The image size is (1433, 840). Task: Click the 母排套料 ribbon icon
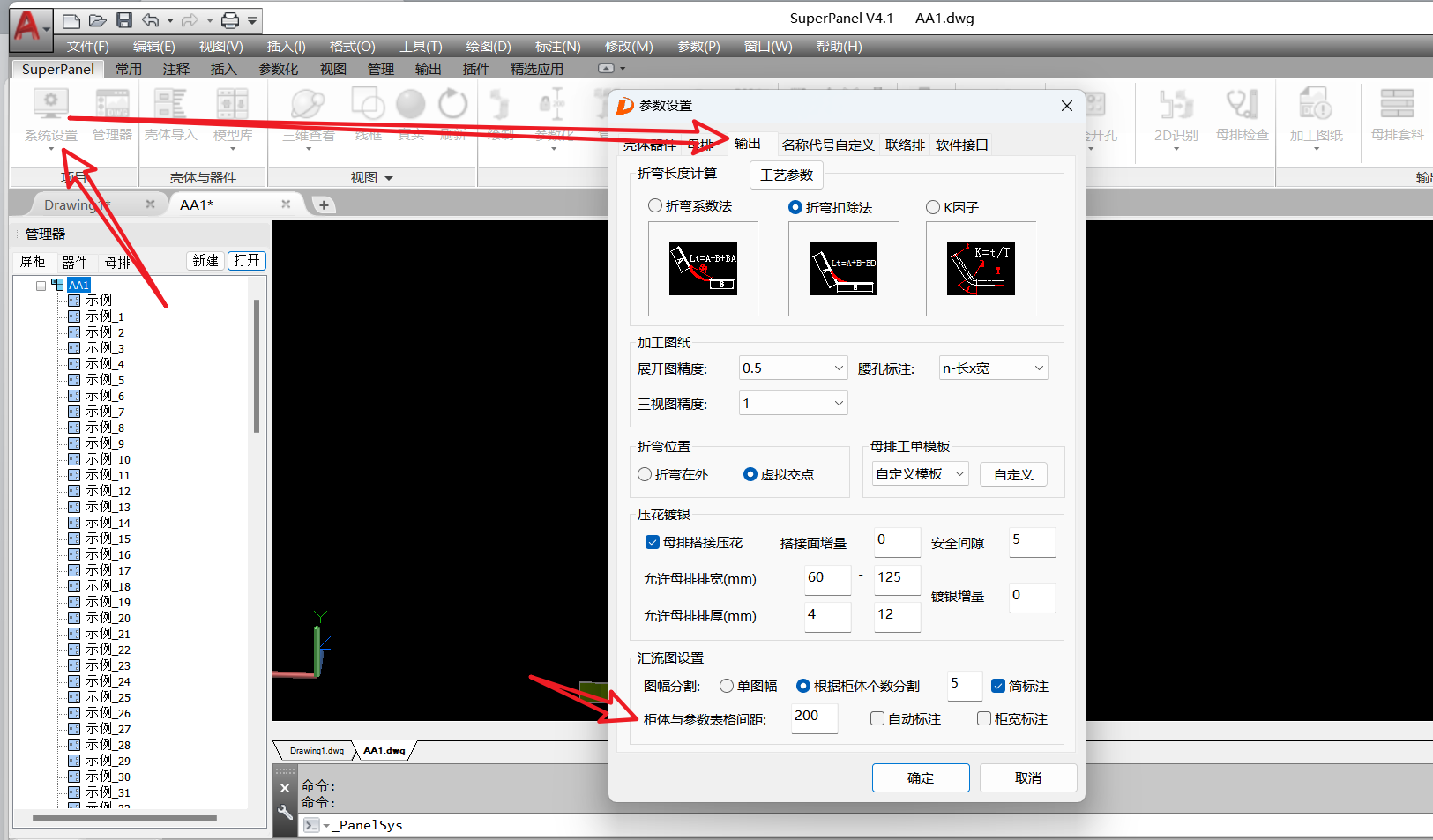[1397, 104]
